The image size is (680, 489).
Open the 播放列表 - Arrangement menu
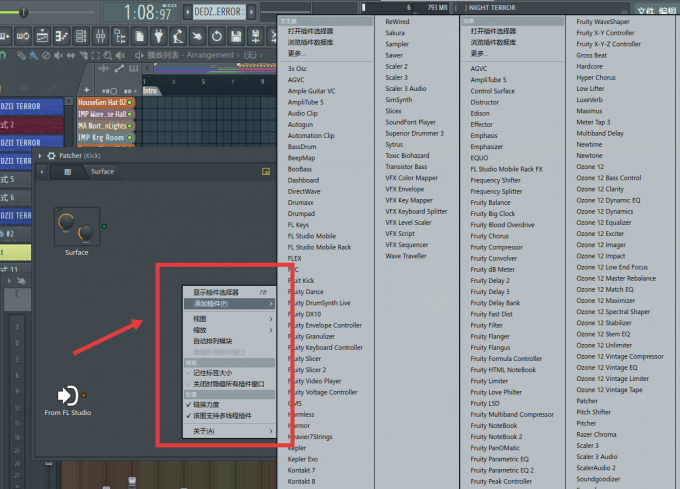click(x=190, y=55)
